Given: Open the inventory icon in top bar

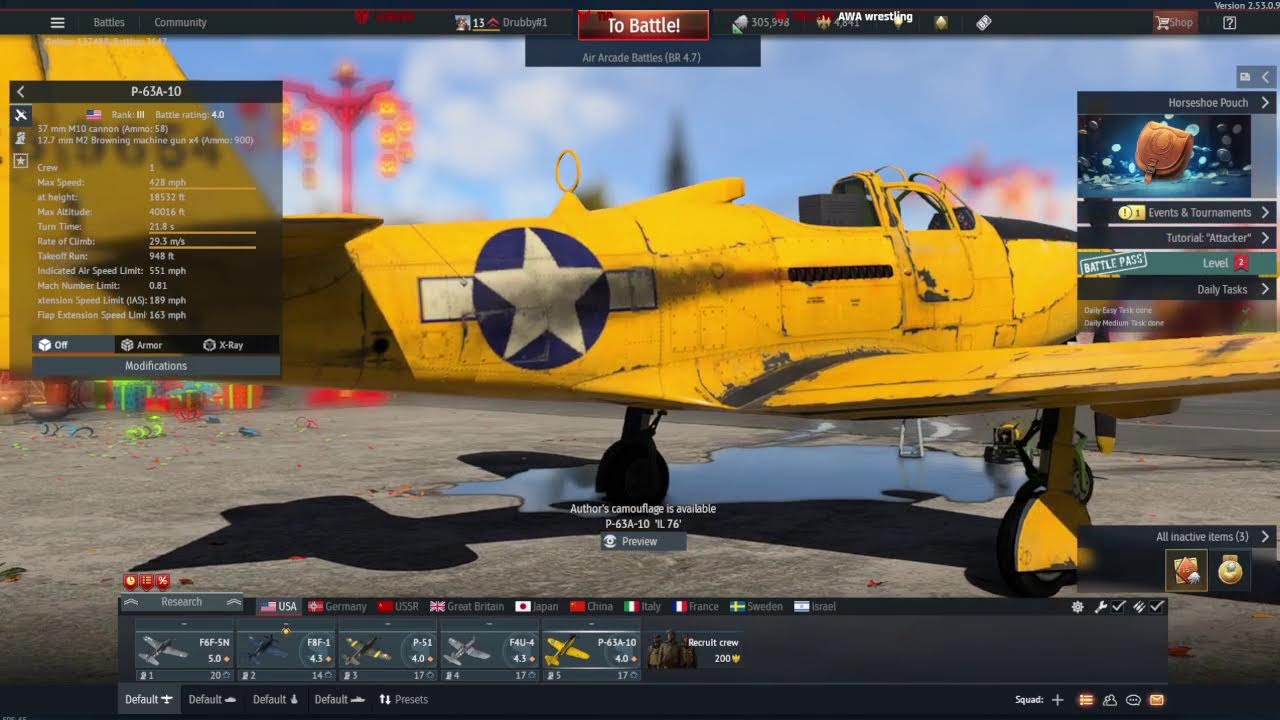Looking at the screenshot, I should pyautogui.click(x=984, y=22).
